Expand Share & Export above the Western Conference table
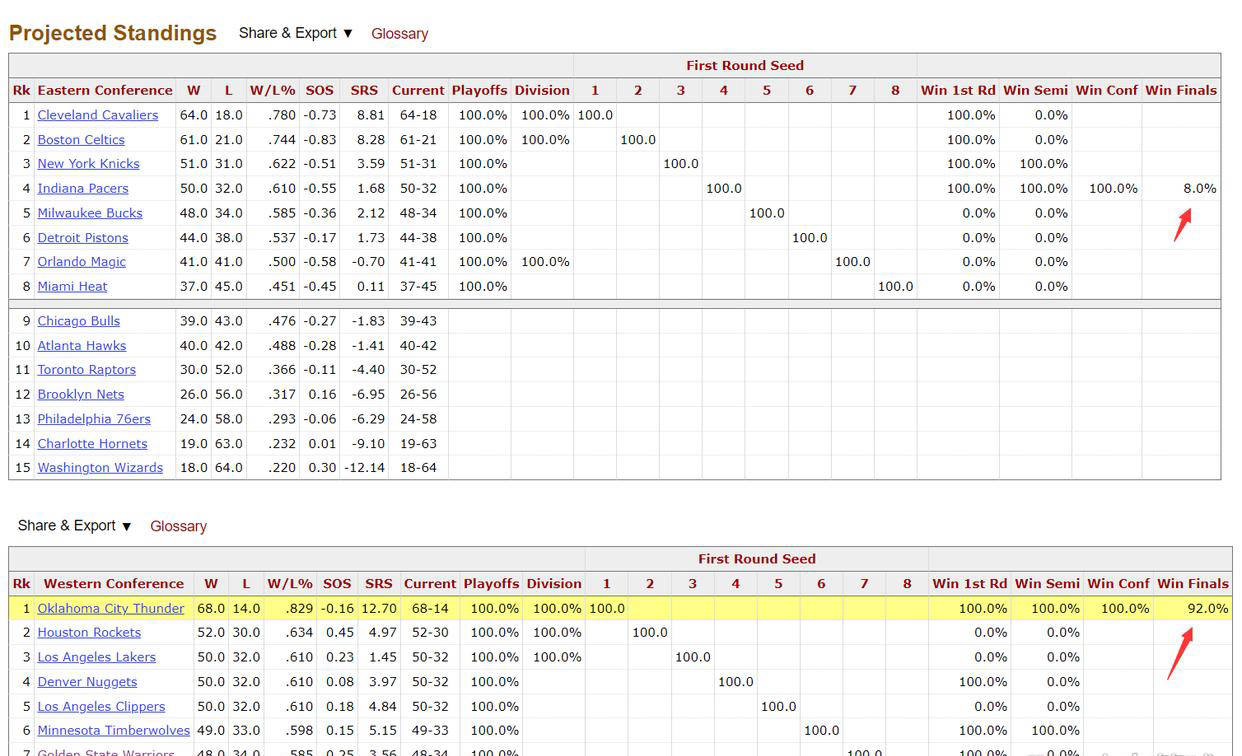This screenshot has width=1242, height=756. coord(75,526)
